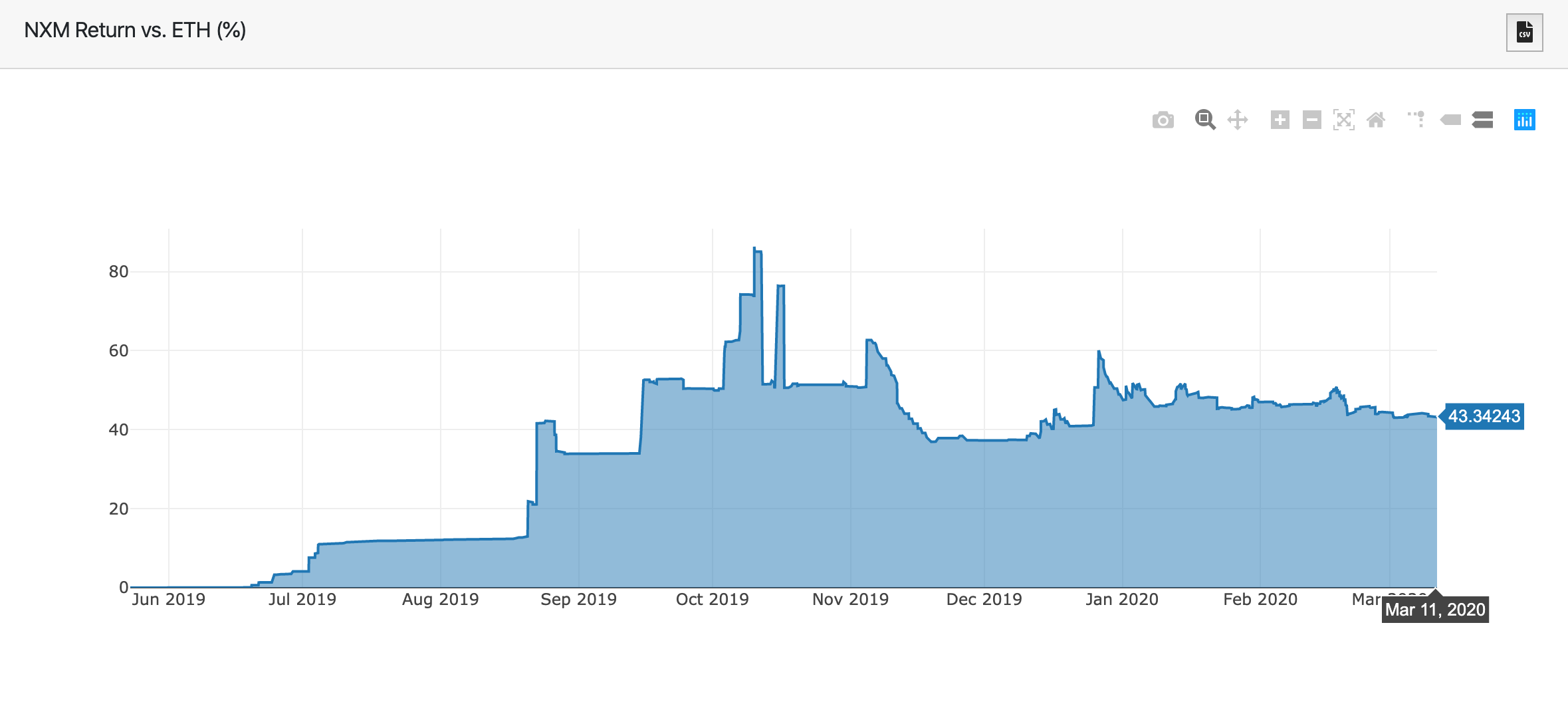
Task: Click the Mar 11, 2020 date label
Action: coord(1435,610)
